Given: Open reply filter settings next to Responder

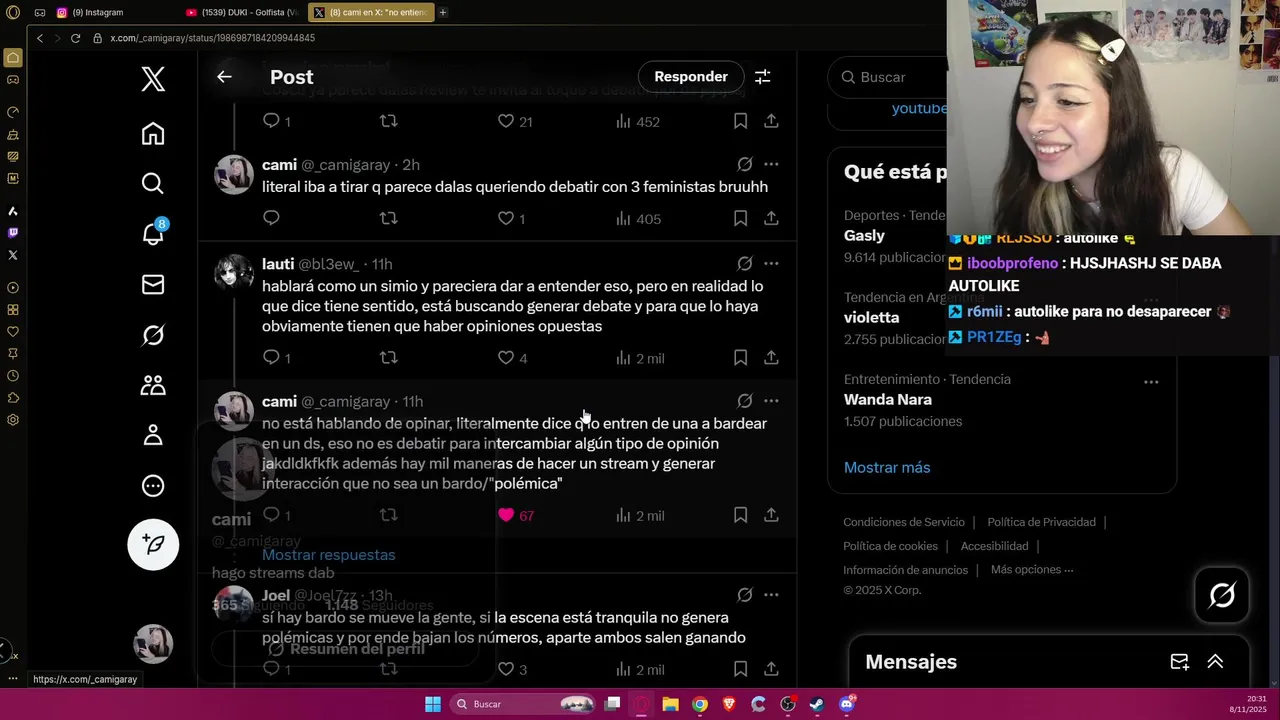Looking at the screenshot, I should coord(762,77).
